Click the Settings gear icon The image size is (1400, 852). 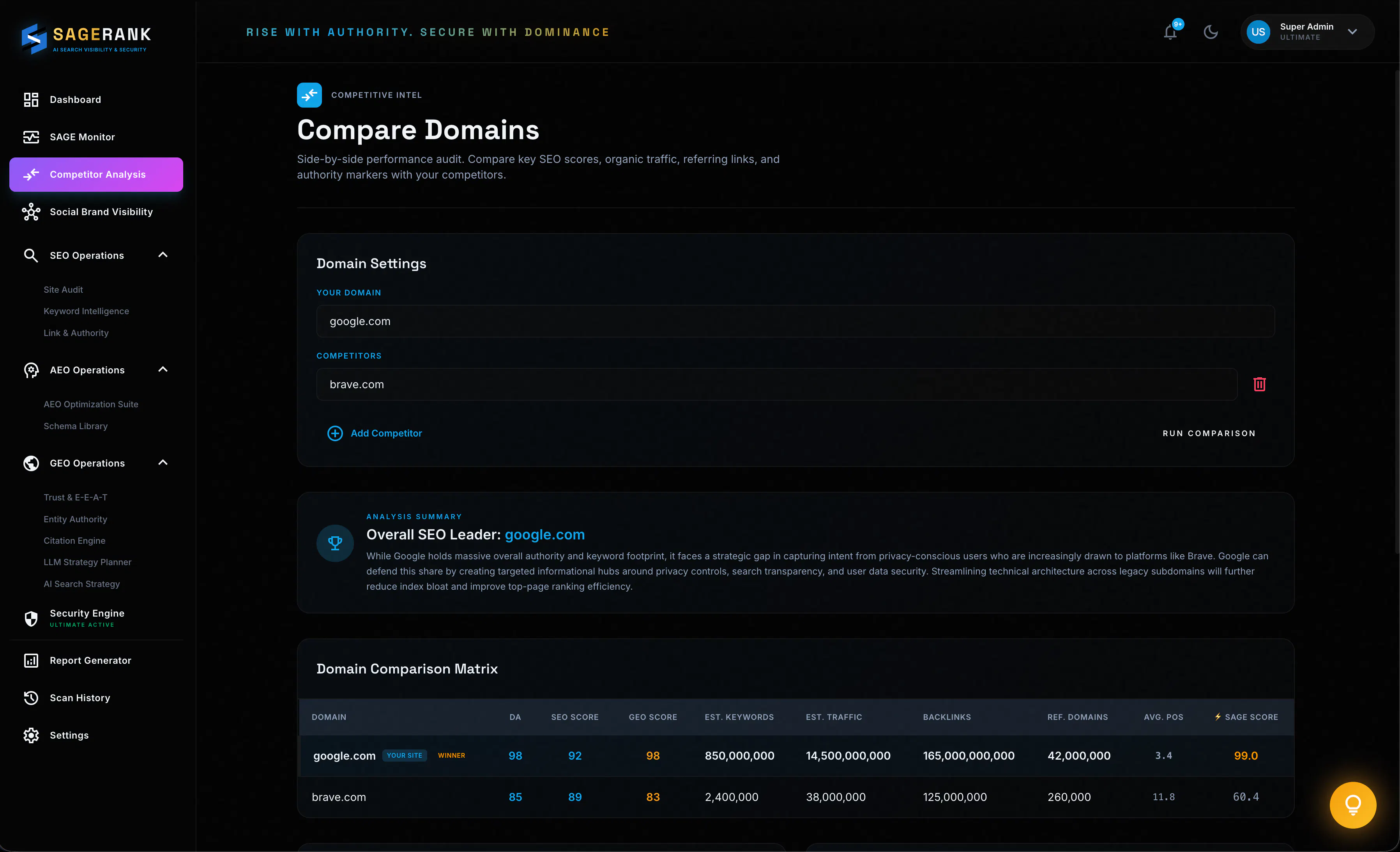point(31,735)
